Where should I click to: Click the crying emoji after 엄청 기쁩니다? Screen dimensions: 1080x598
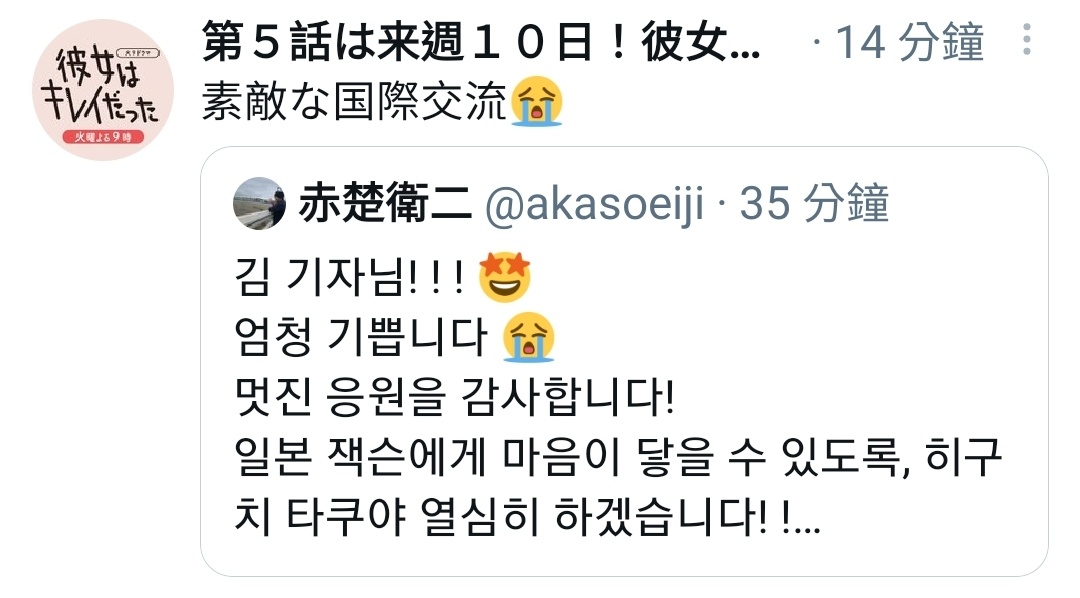(528, 337)
